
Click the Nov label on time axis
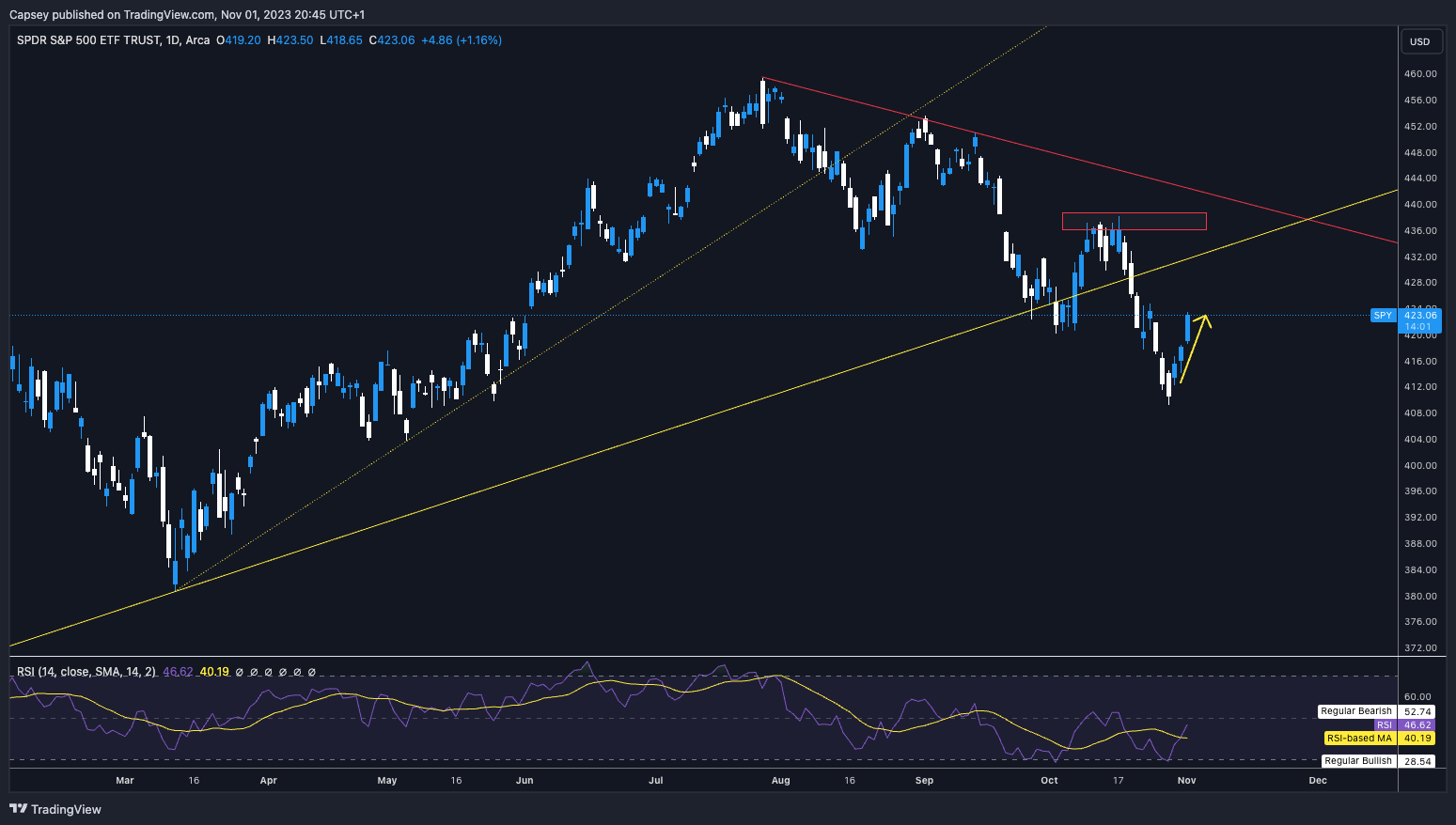1186,780
